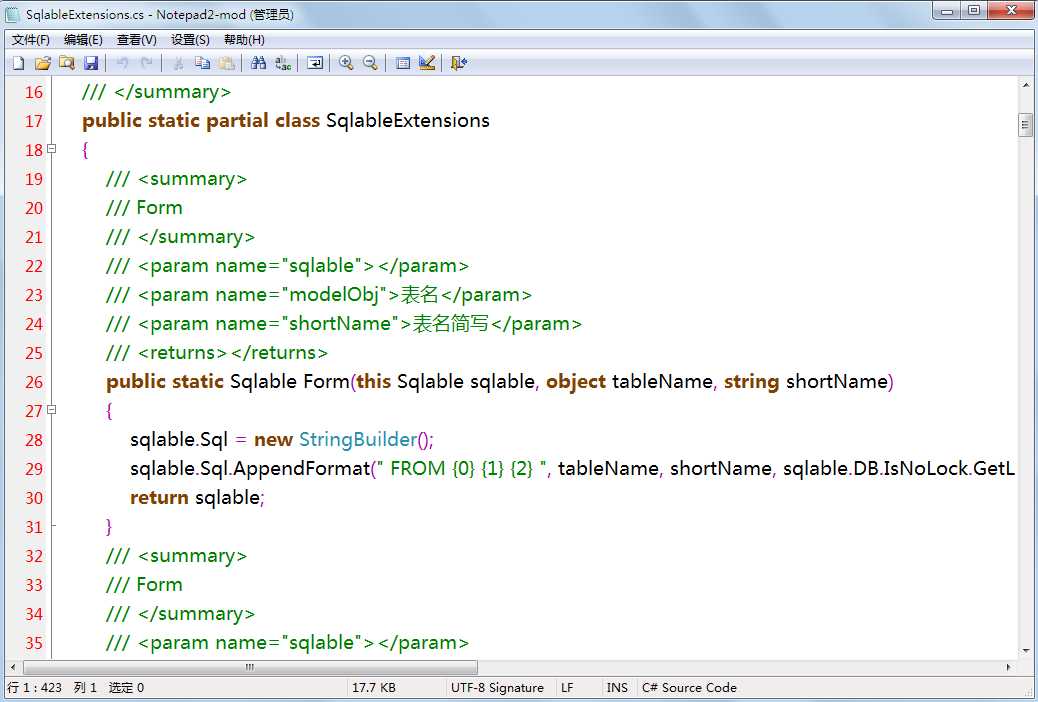Click '表名简写' comment on line 24
The width and height of the screenshot is (1038, 702).
(x=450, y=323)
